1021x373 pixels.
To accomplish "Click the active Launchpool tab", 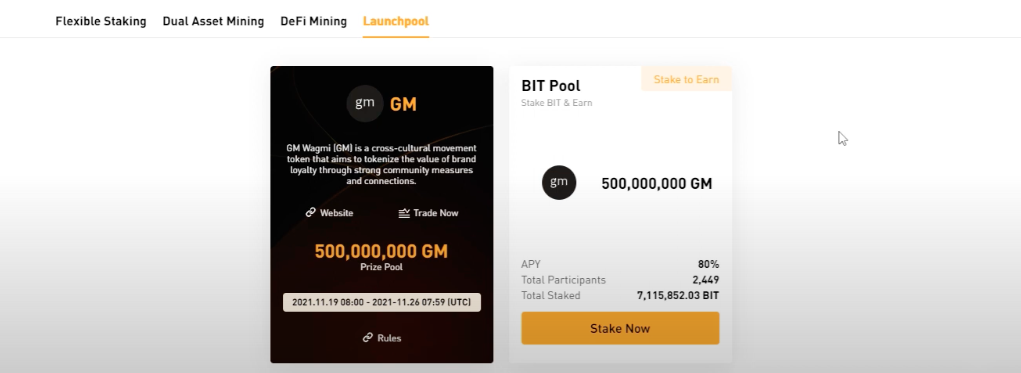I will tap(396, 21).
